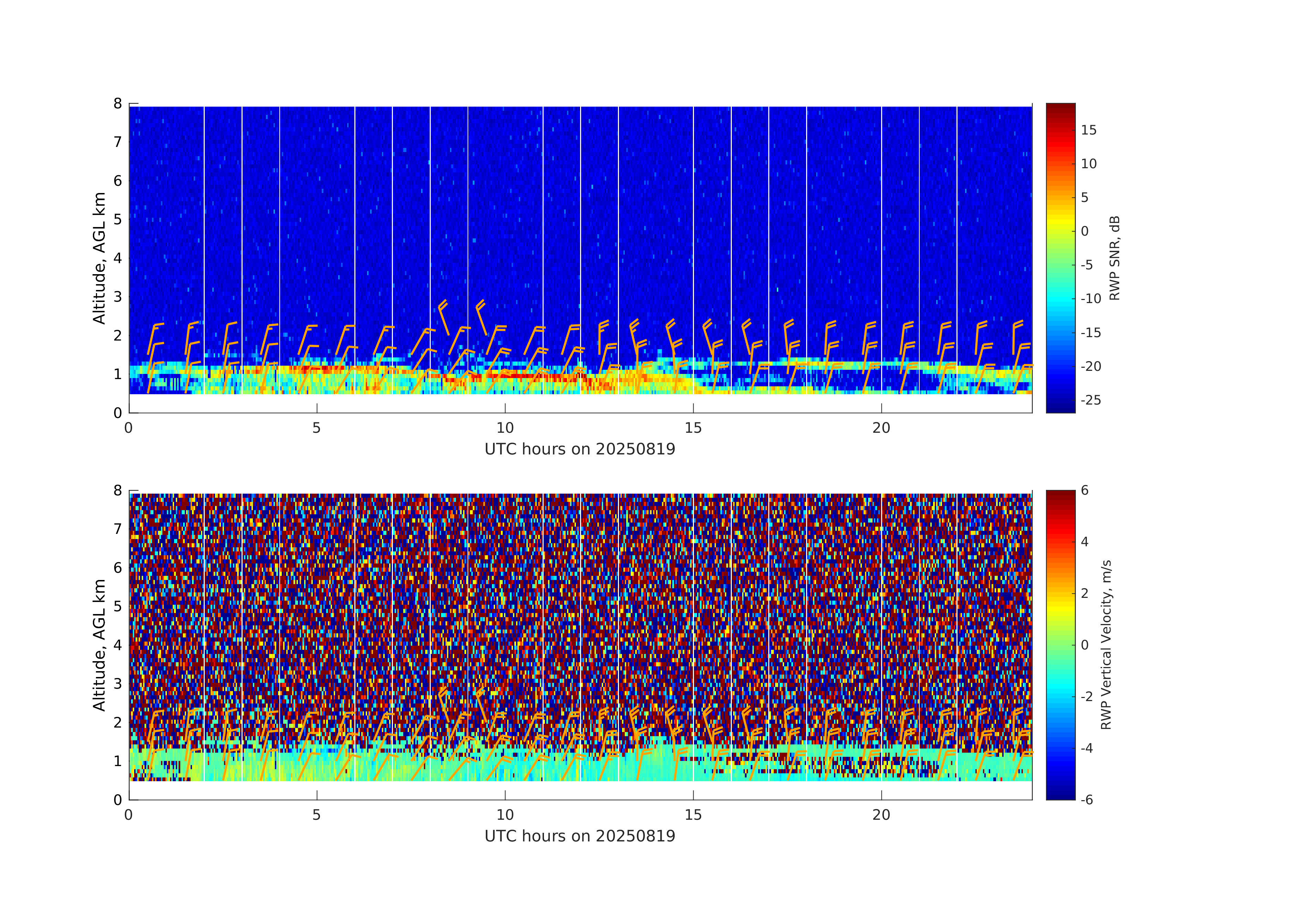
Task: Click altitude tick 5 on bottom plot
Action: tap(118, 606)
